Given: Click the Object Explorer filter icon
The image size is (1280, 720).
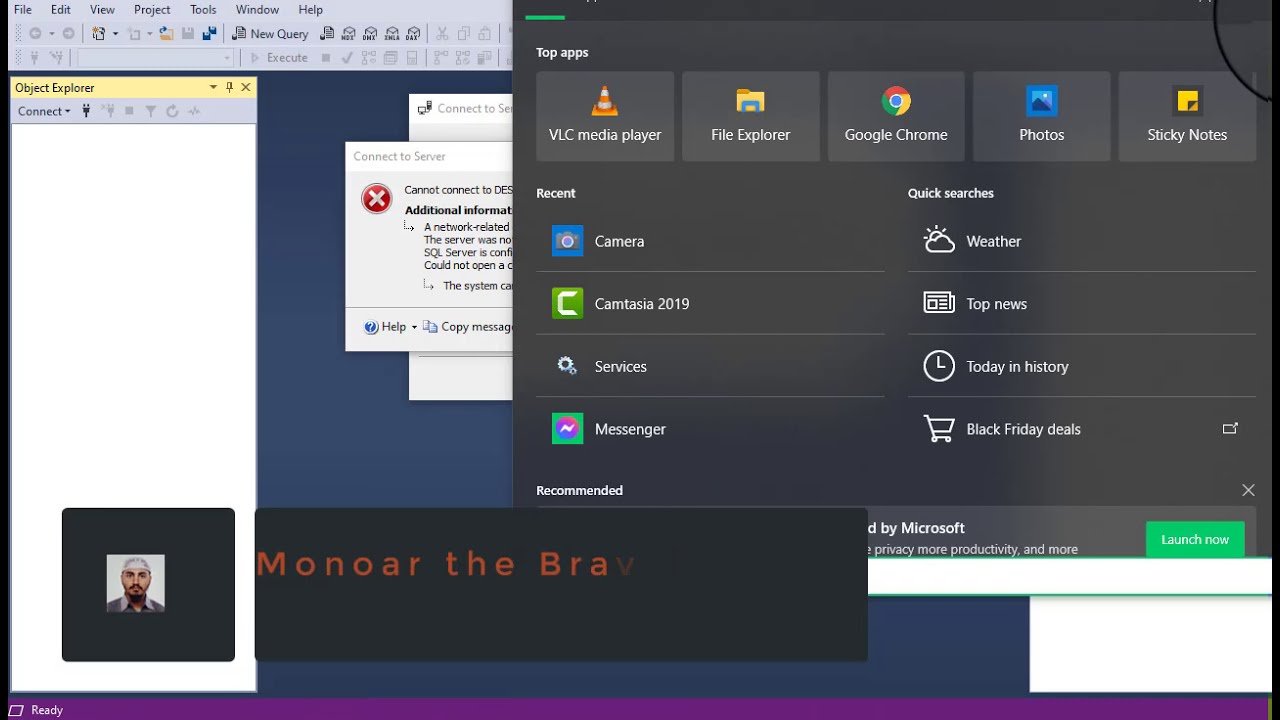Looking at the screenshot, I should coord(151,111).
